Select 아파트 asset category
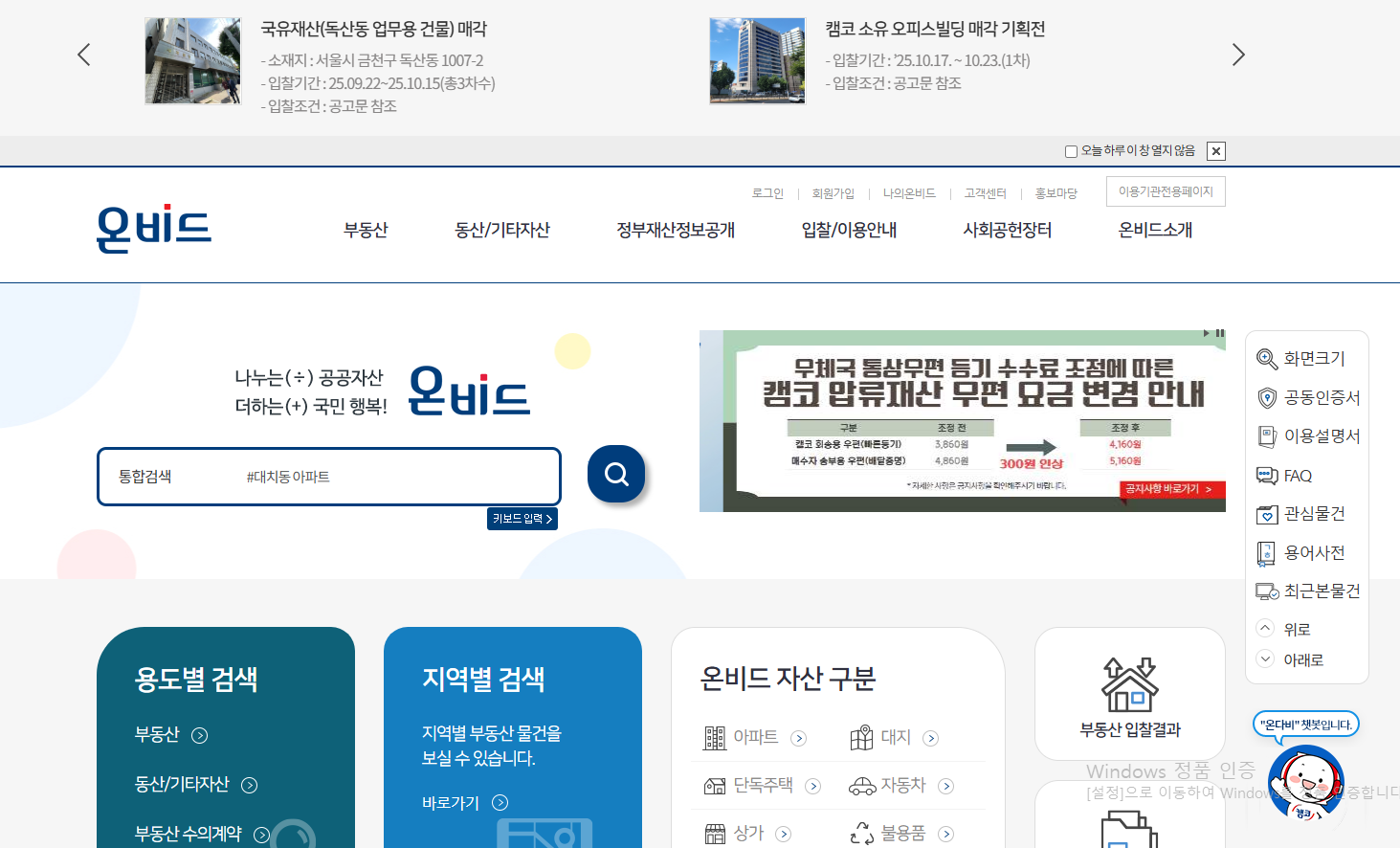 755,737
